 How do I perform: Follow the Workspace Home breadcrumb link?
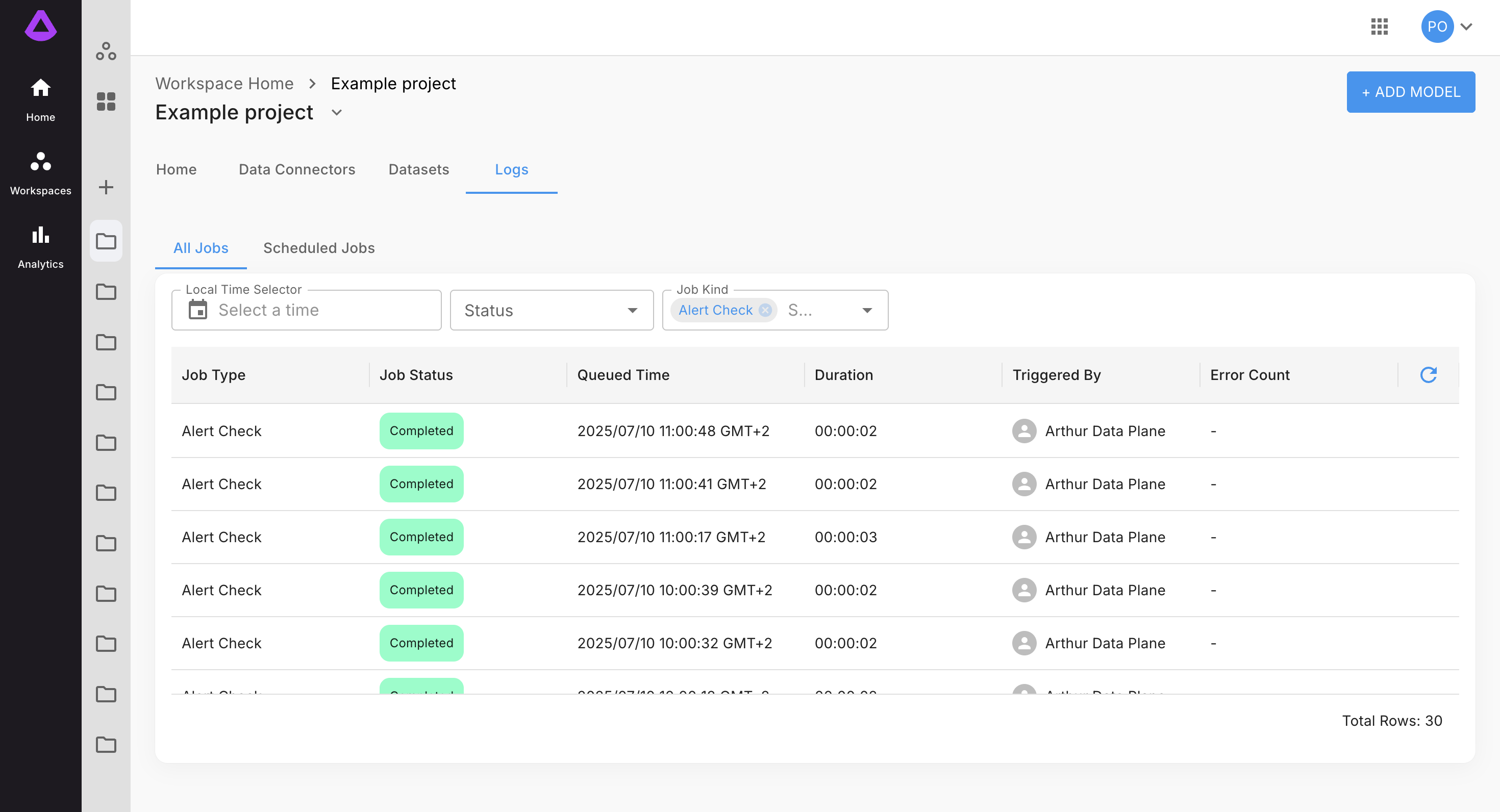coord(224,83)
